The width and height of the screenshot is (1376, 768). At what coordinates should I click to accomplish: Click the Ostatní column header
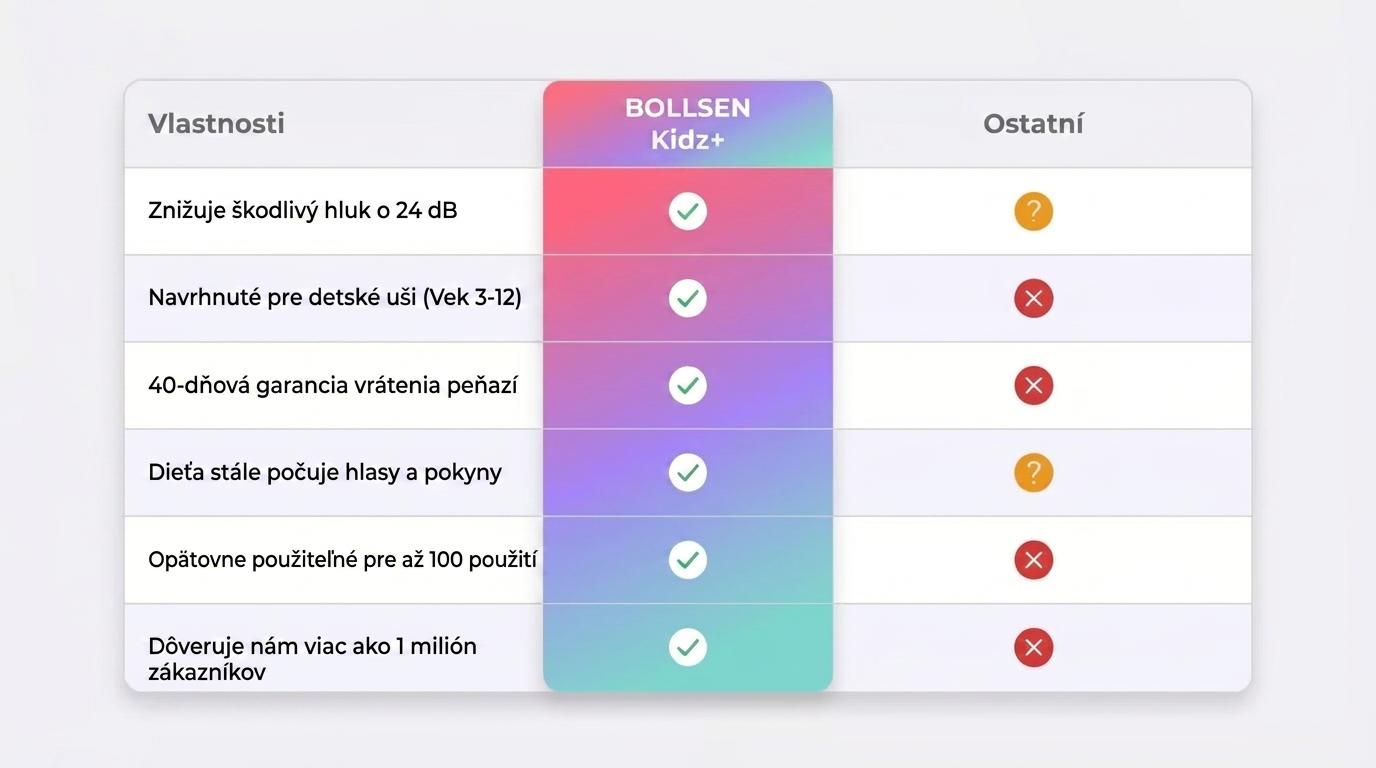(1033, 124)
